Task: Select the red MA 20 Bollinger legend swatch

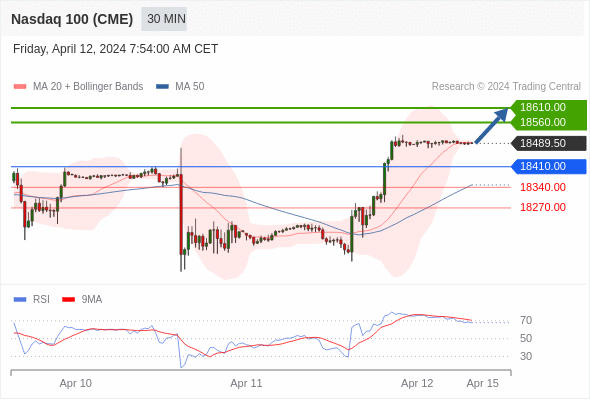Action: coord(20,87)
